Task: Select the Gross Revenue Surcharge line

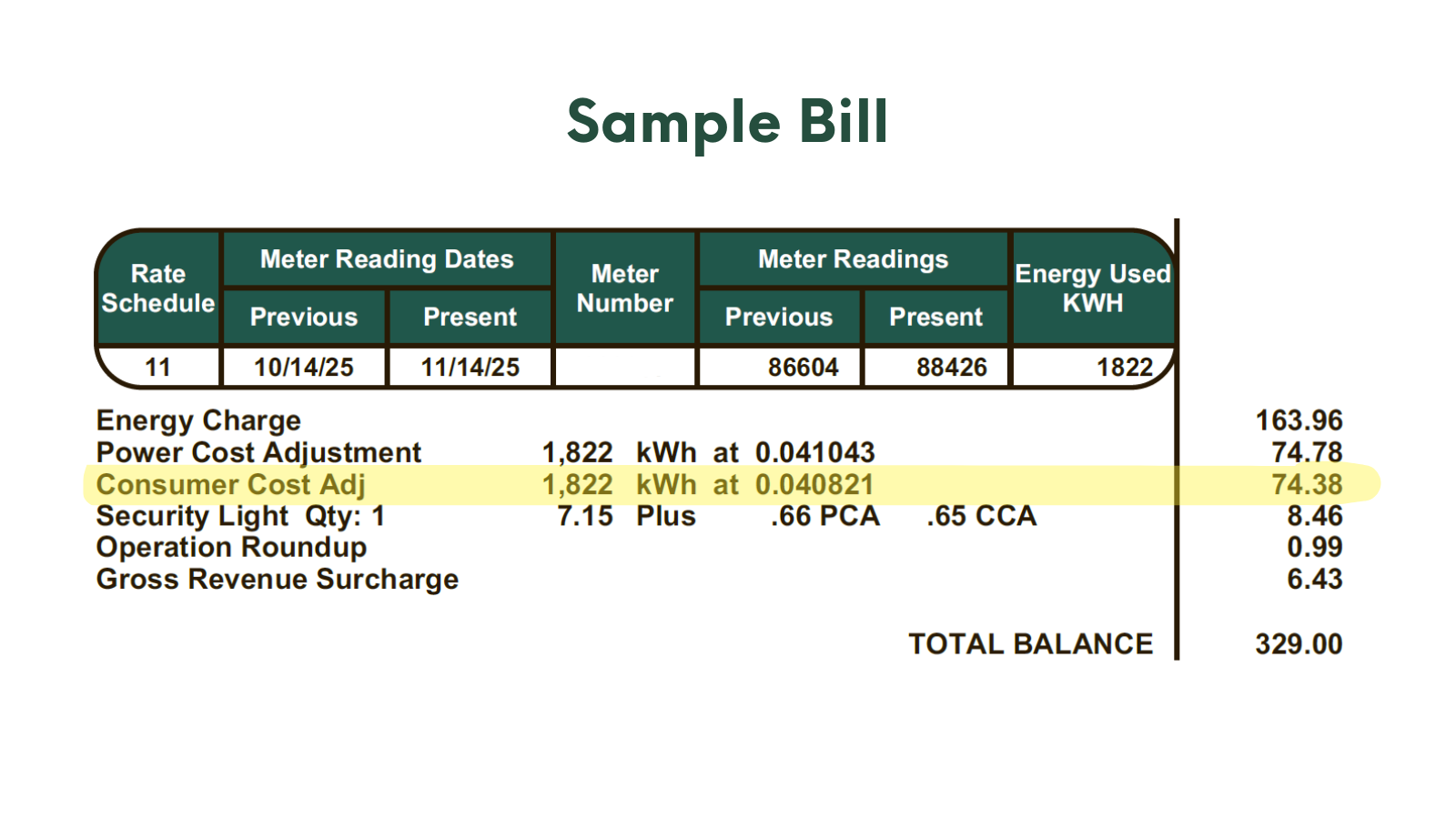Action: pyautogui.click(x=276, y=580)
